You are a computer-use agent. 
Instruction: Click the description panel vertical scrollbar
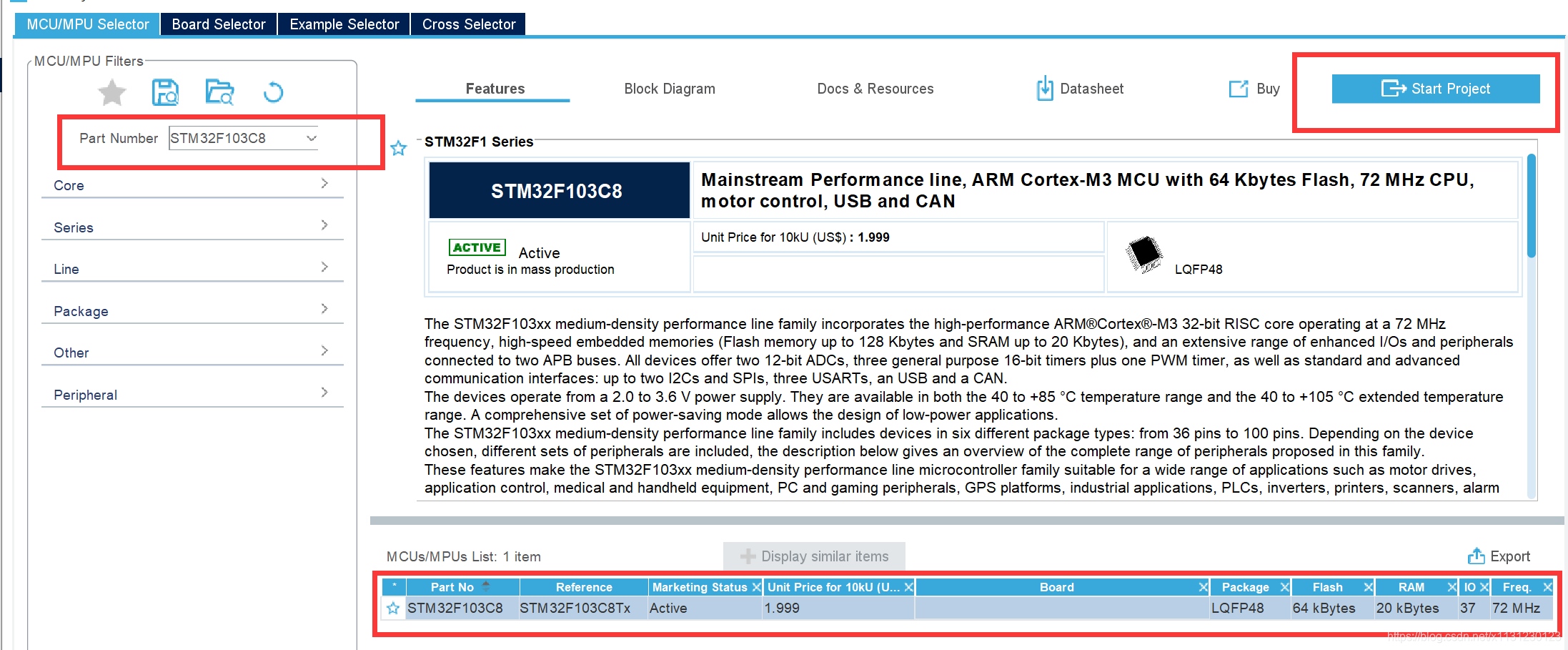[x=1532, y=206]
